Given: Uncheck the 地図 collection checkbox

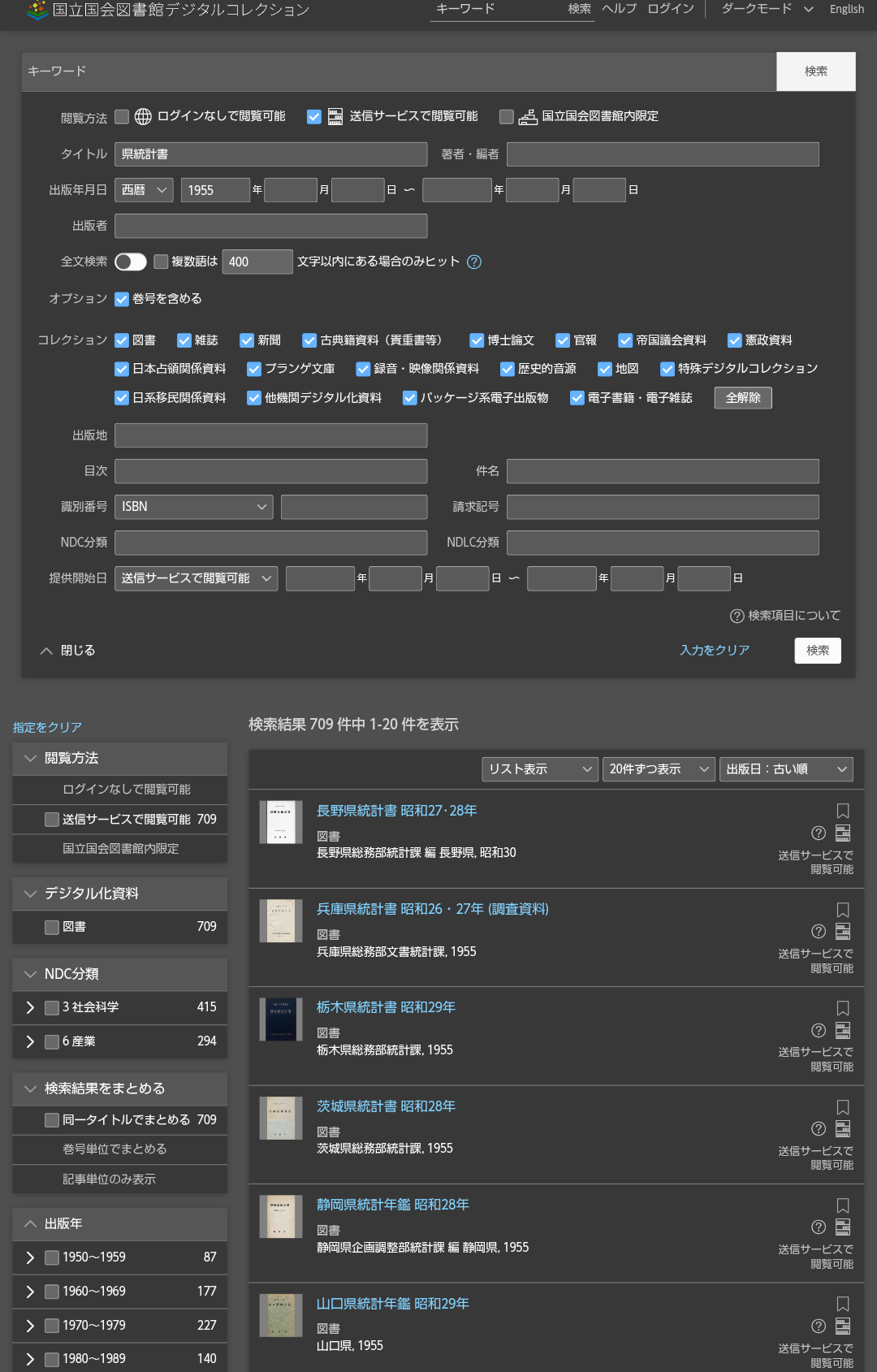Looking at the screenshot, I should (605, 369).
